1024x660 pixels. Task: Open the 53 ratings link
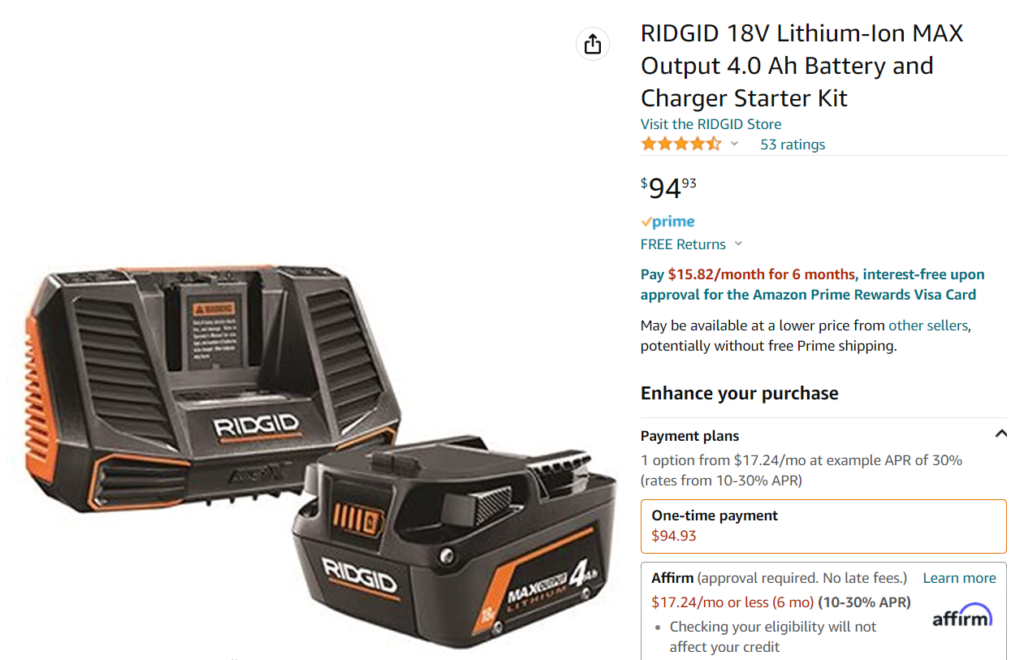pyautogui.click(x=792, y=144)
